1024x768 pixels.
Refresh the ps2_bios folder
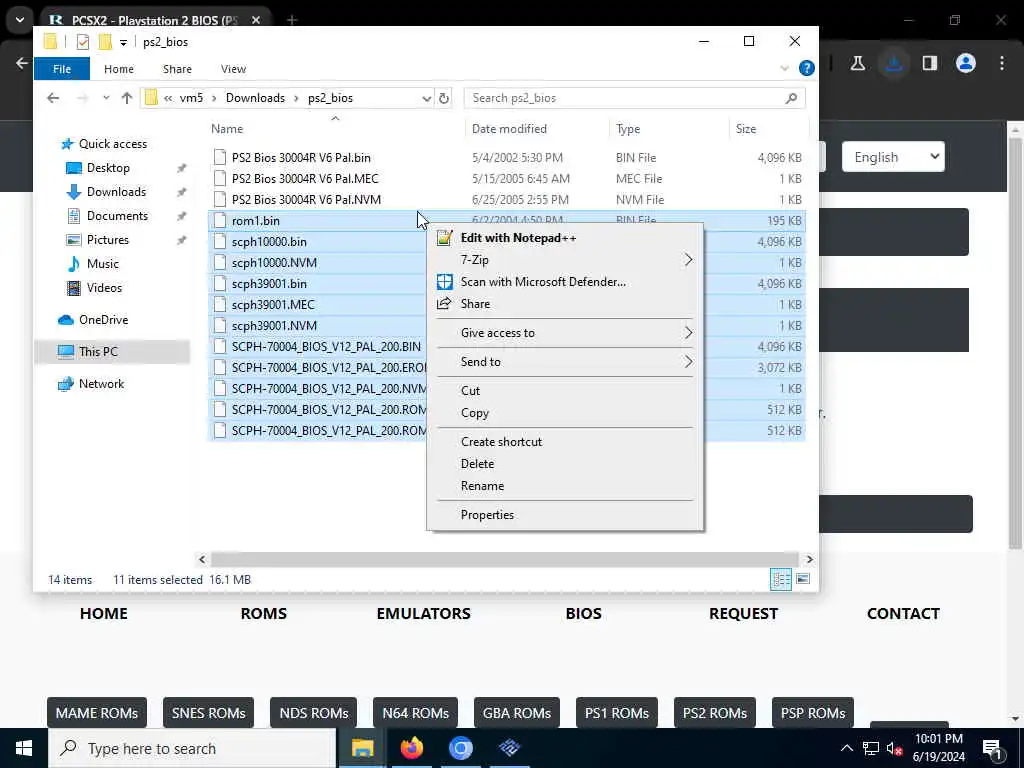click(444, 98)
